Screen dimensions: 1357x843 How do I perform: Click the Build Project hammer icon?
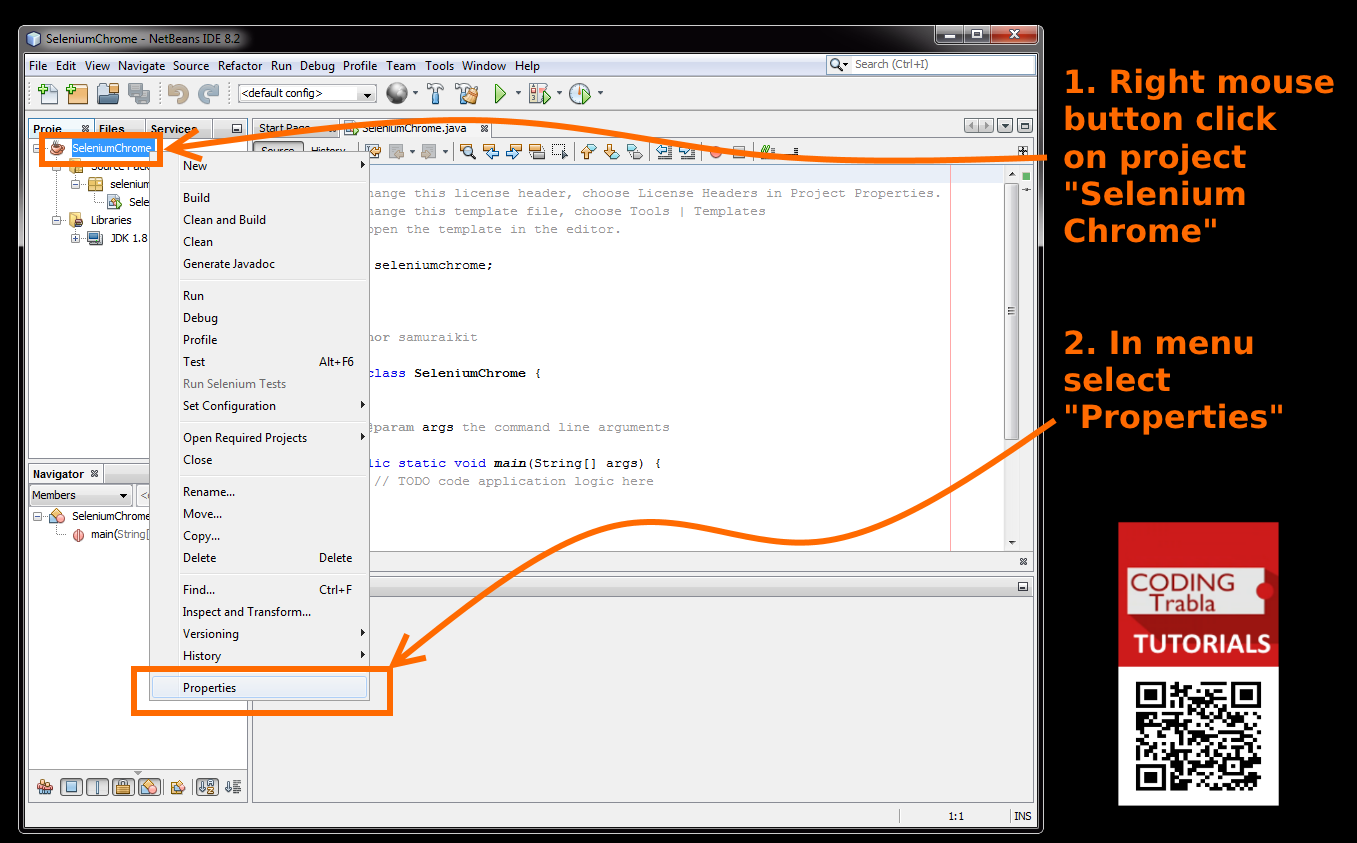click(x=435, y=93)
